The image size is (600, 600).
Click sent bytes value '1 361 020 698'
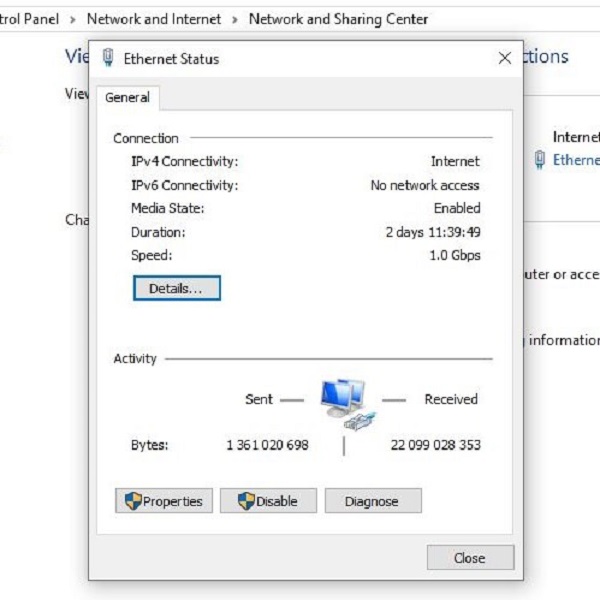tap(267, 445)
